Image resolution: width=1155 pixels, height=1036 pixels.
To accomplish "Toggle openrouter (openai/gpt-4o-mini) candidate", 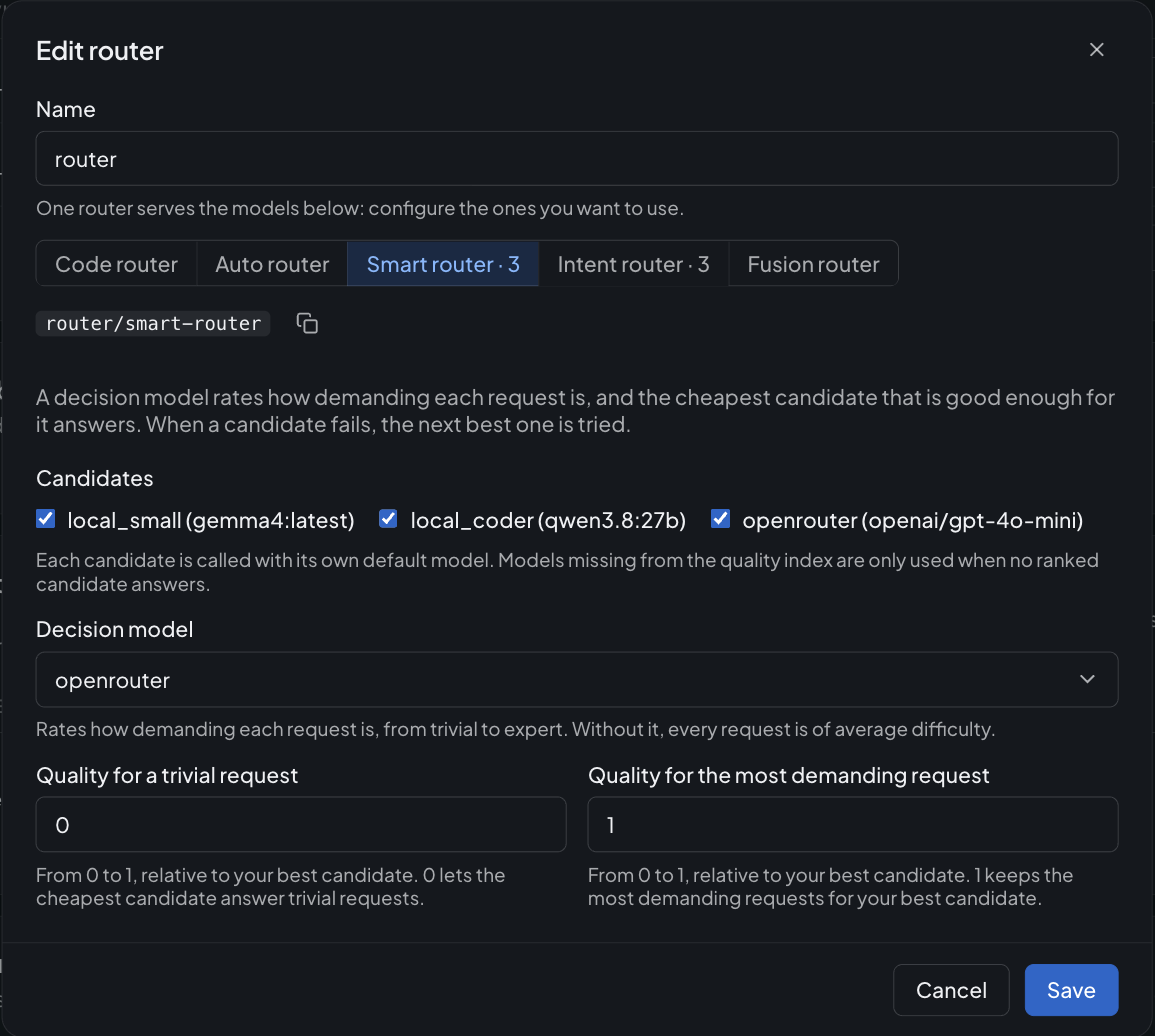I will [x=720, y=519].
